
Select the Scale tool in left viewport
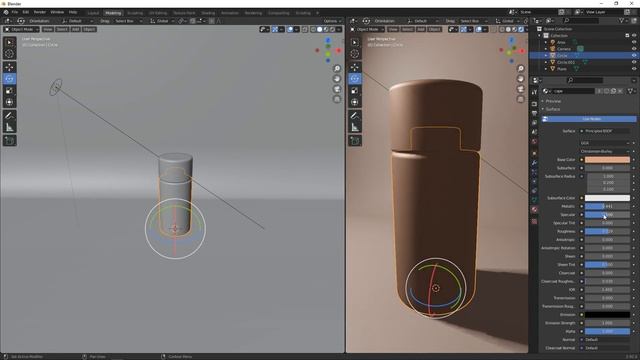(9, 91)
